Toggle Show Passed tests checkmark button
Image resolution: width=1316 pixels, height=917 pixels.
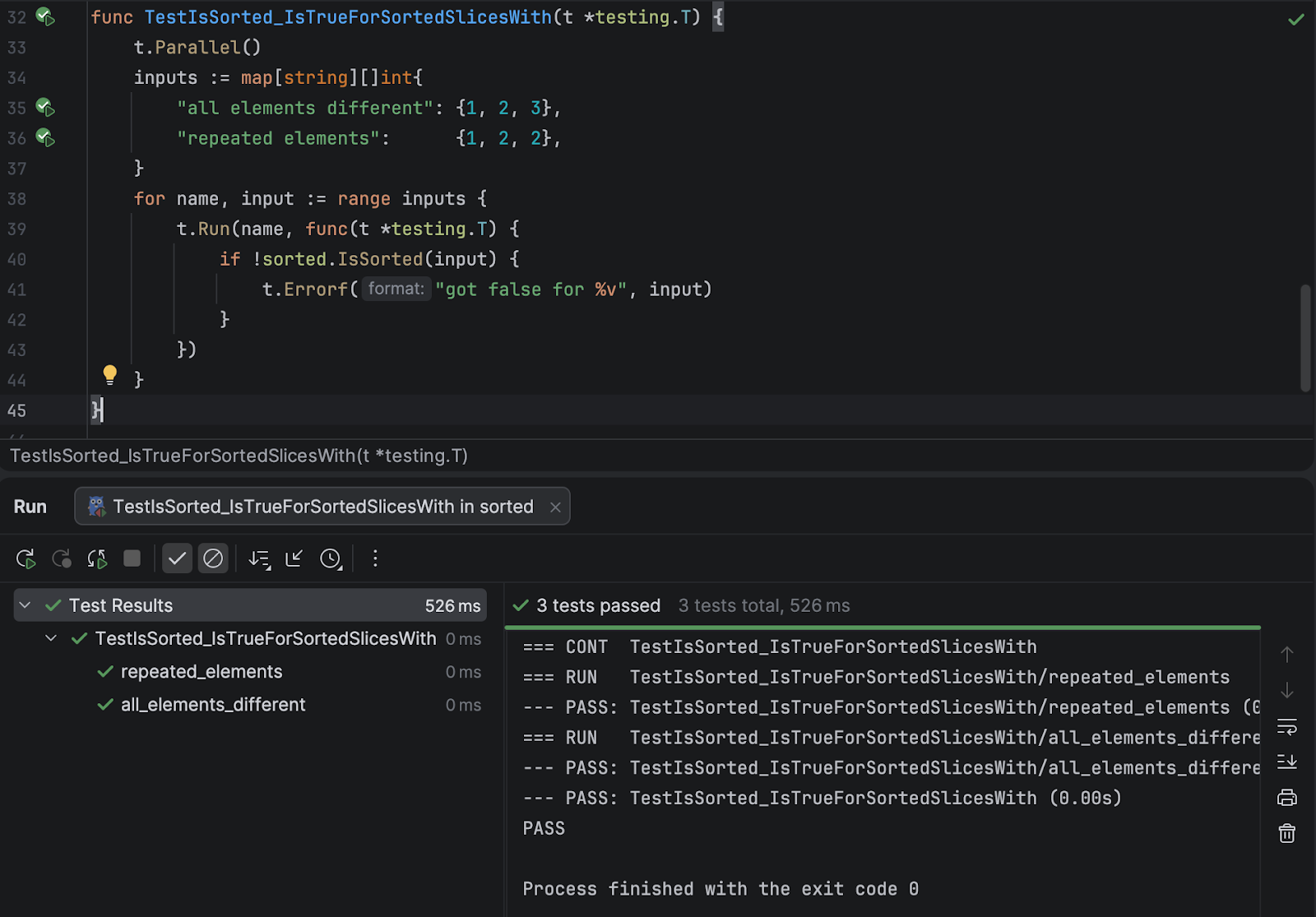[x=177, y=559]
